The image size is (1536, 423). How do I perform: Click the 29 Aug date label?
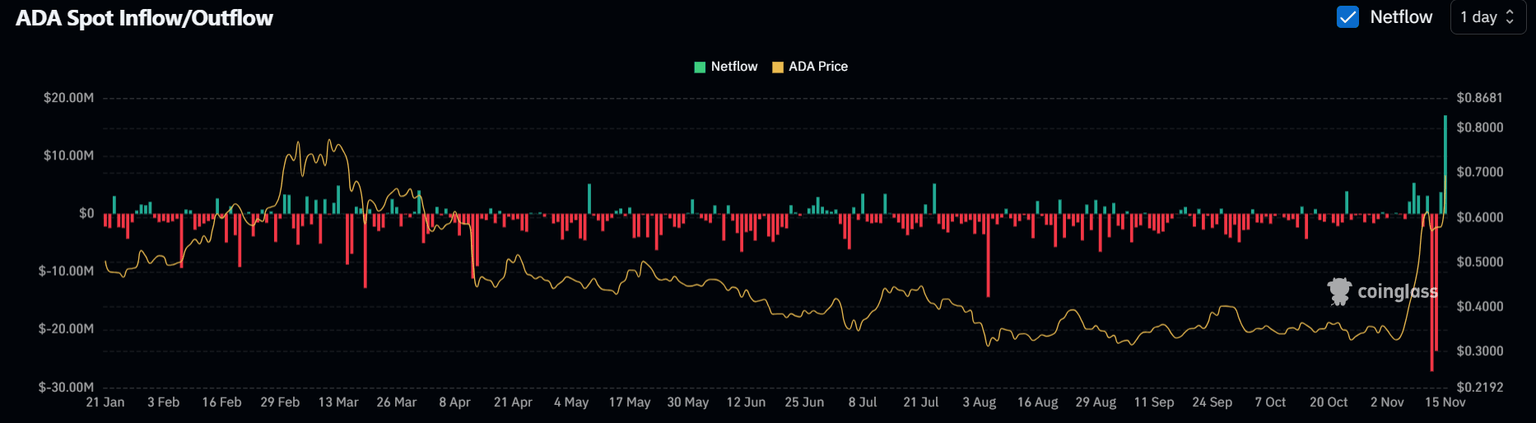tap(1096, 402)
